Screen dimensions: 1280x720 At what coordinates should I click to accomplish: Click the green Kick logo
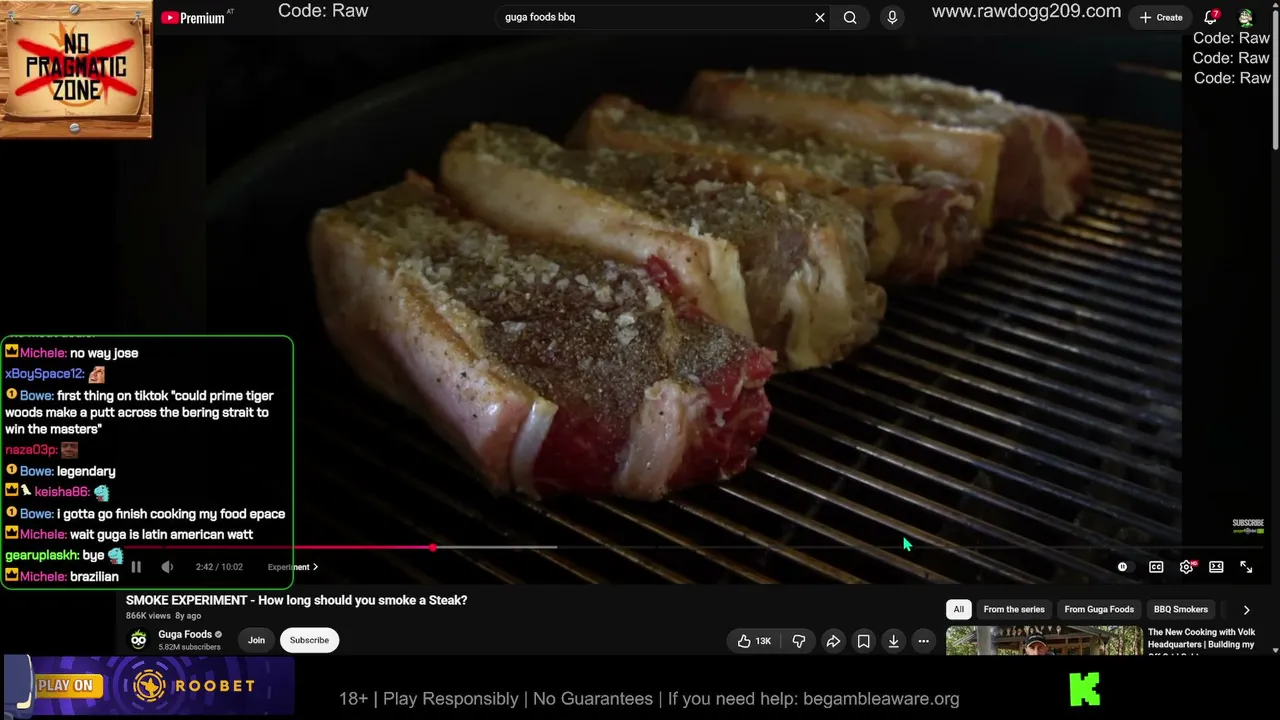[x=1084, y=689]
